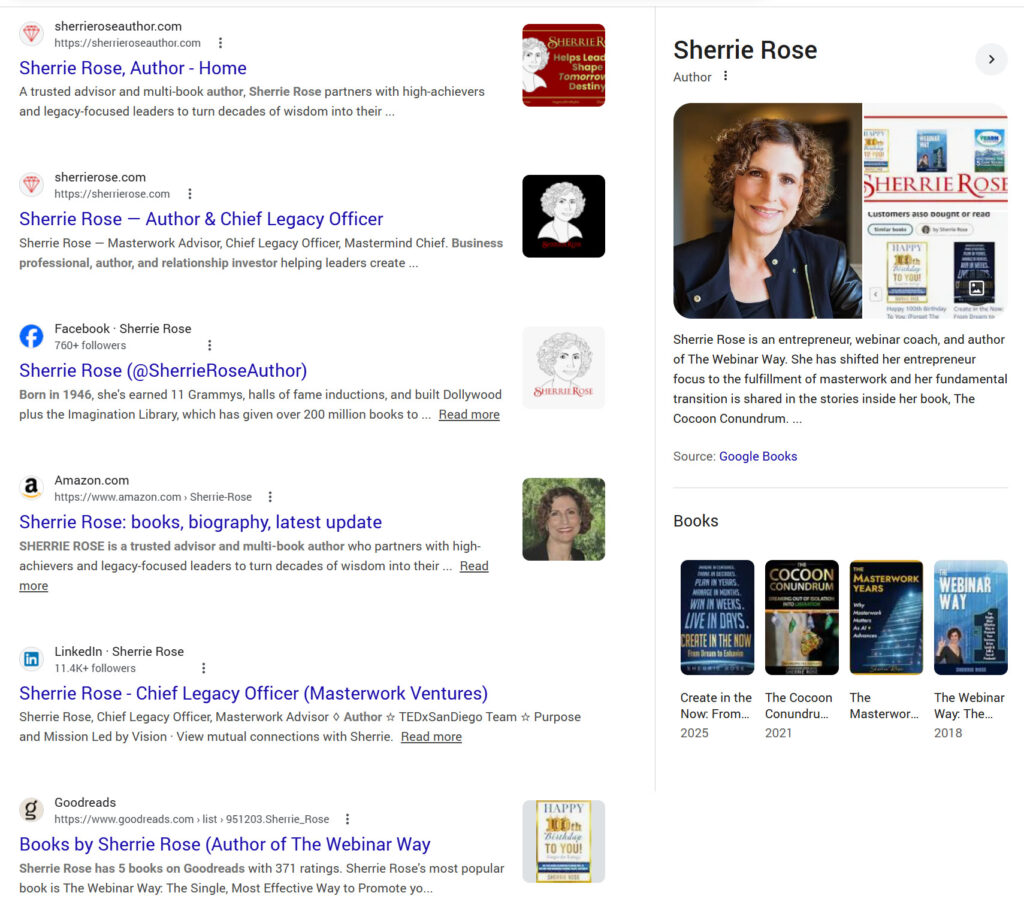Click the sherrieroseauthor.com diamond favicon
Image resolution: width=1024 pixels, height=920 pixels.
pyautogui.click(x=32, y=34)
